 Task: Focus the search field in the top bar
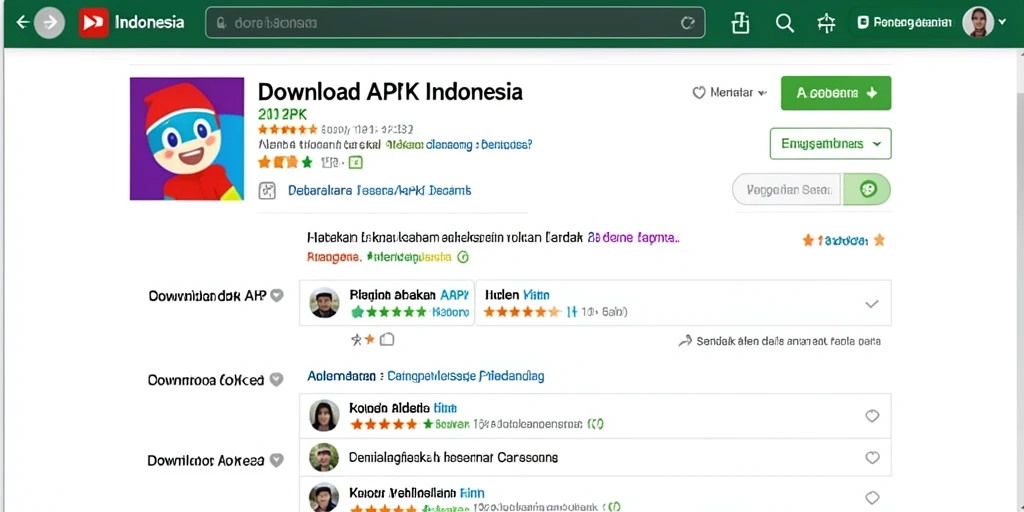tap(455, 23)
